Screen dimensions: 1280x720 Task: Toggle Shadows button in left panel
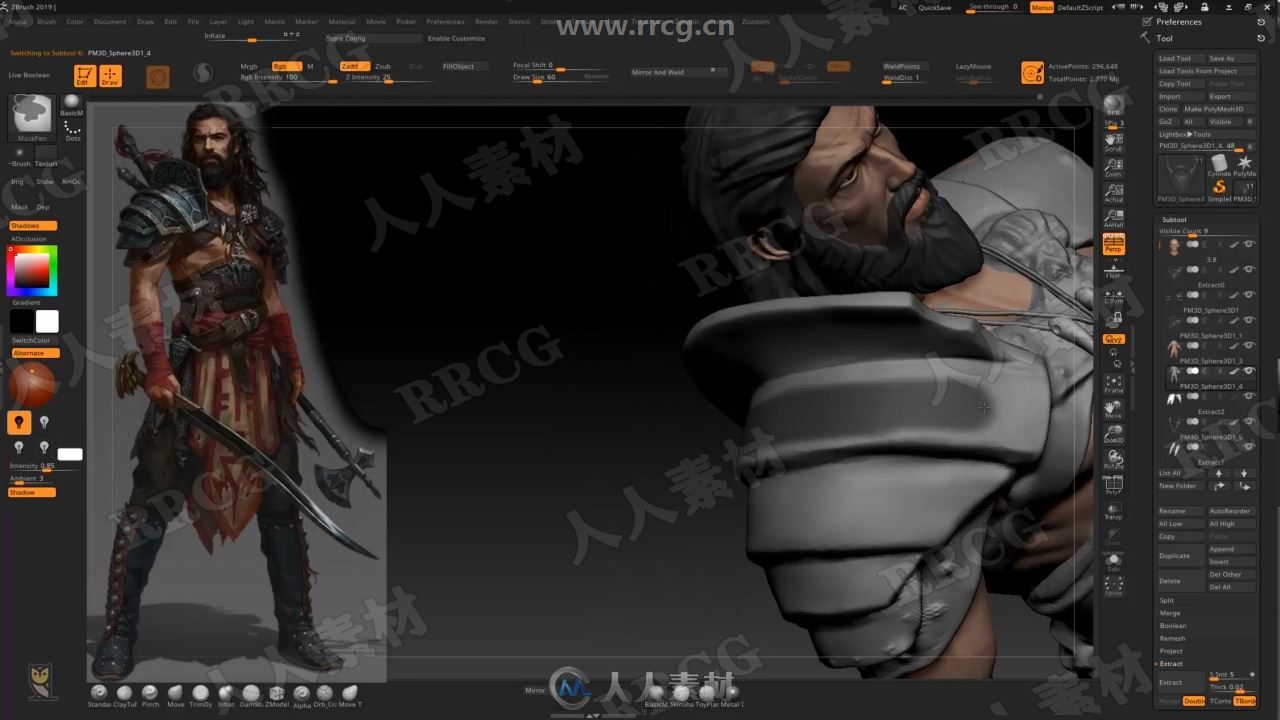coord(32,226)
